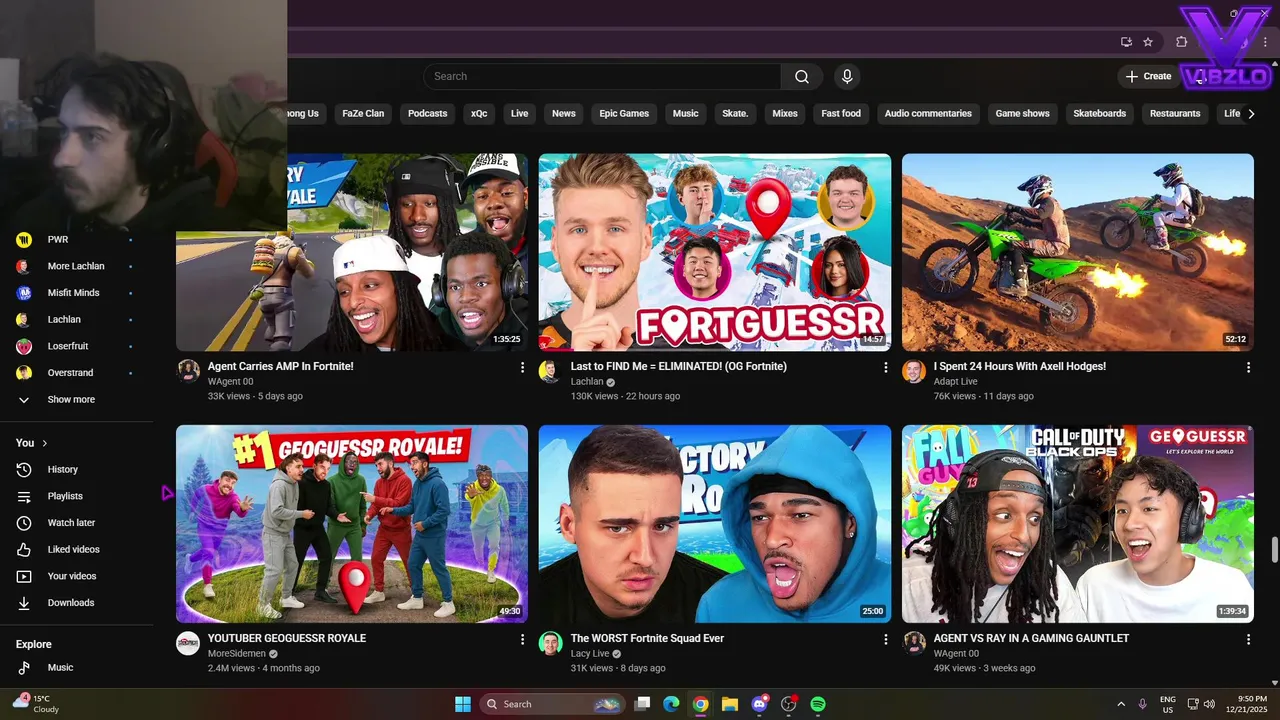The width and height of the screenshot is (1280, 720).
Task: Select the Podcasts chip
Action: 427,113
